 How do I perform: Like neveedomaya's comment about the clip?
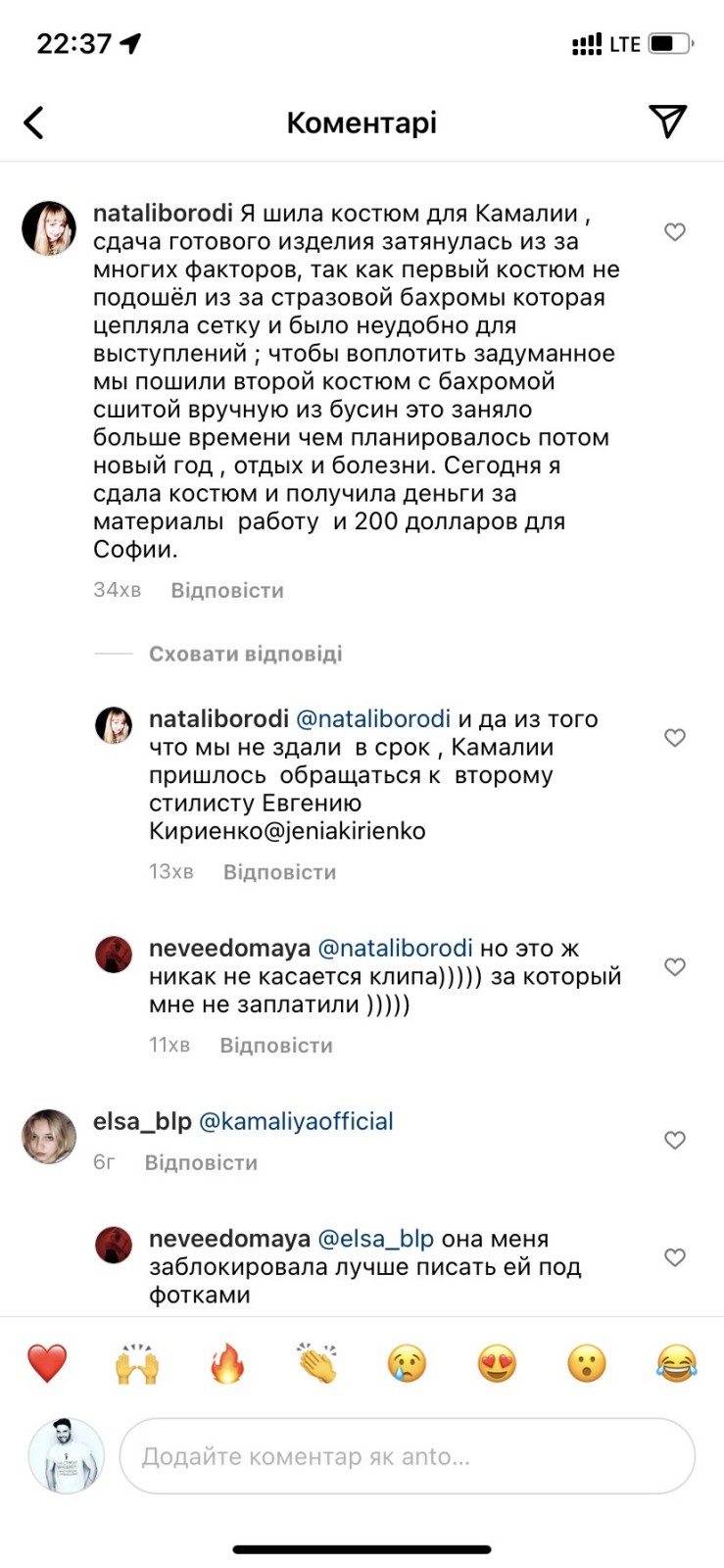[x=674, y=966]
